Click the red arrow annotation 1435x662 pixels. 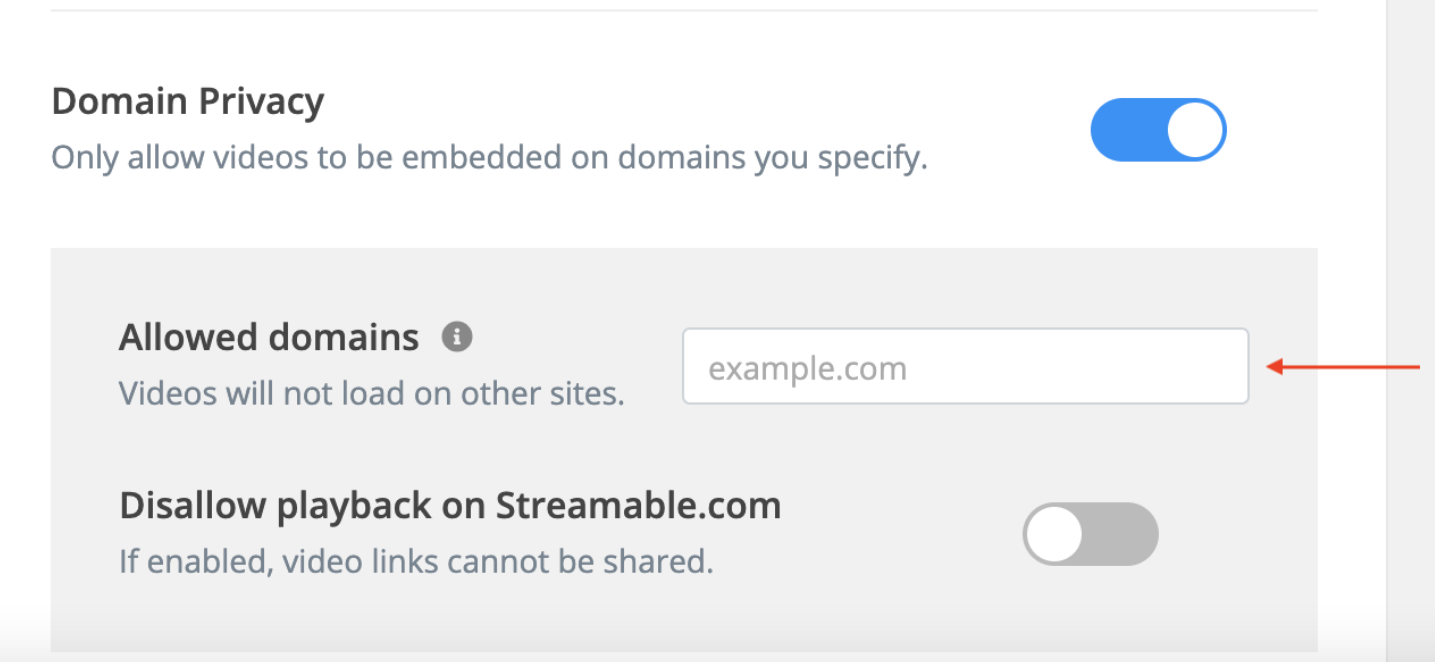click(x=1343, y=368)
